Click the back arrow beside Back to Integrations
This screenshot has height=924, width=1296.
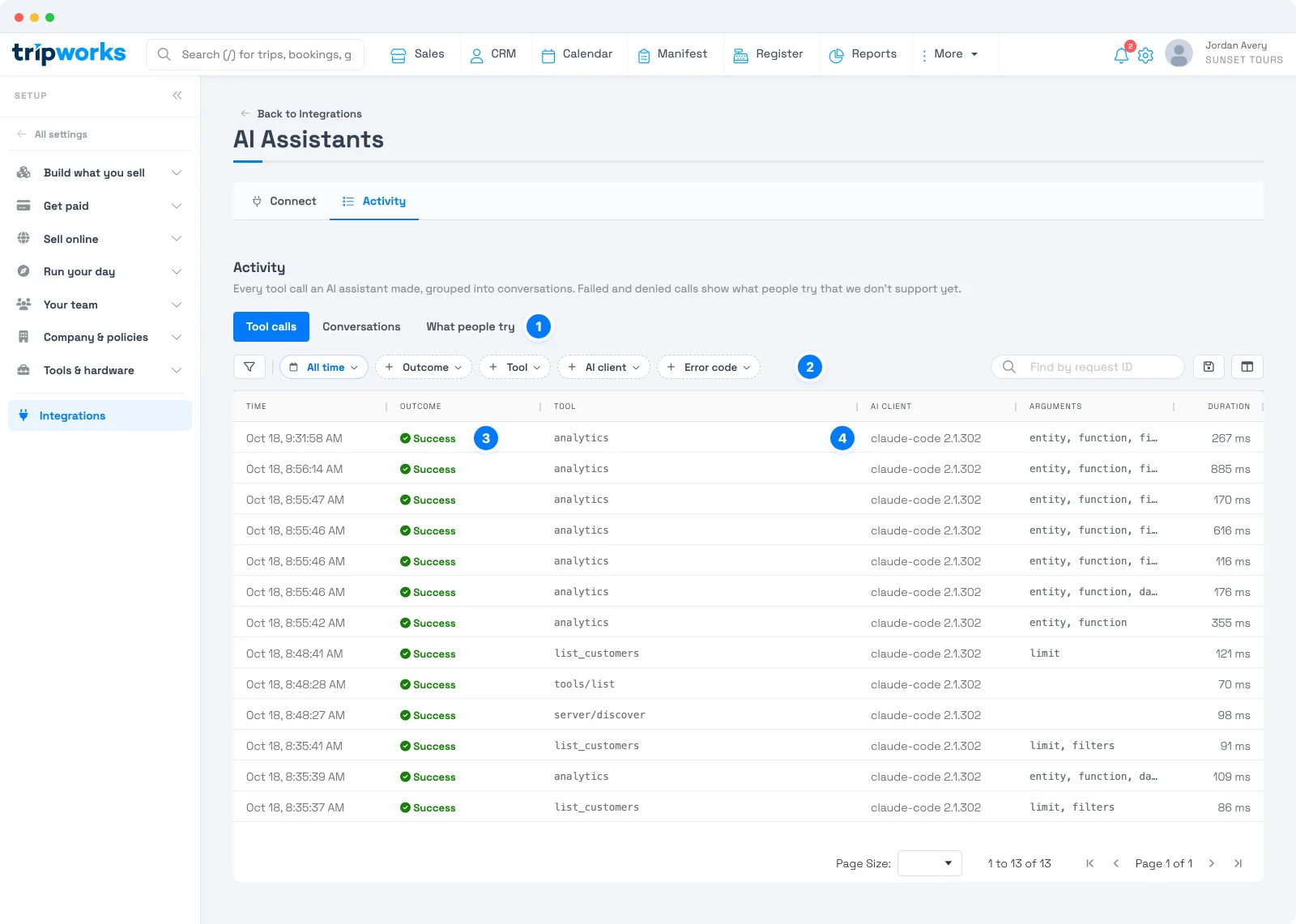click(x=245, y=113)
